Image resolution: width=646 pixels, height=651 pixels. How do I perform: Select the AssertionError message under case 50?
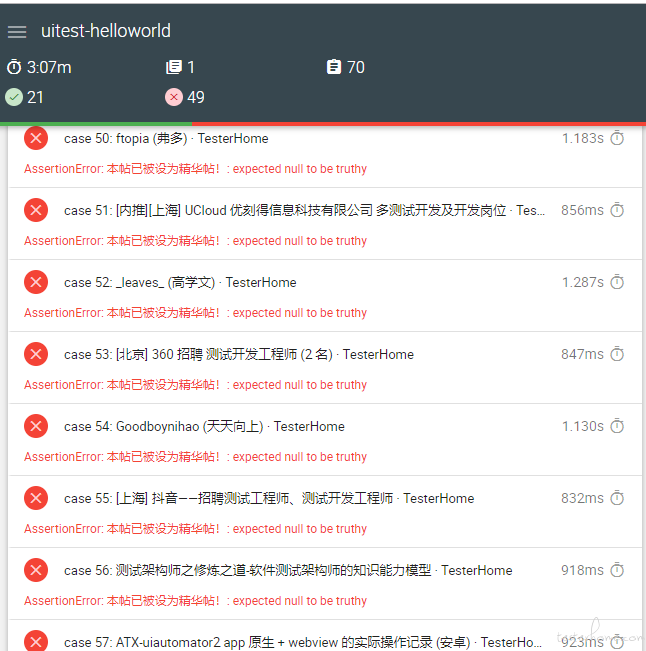(x=196, y=169)
